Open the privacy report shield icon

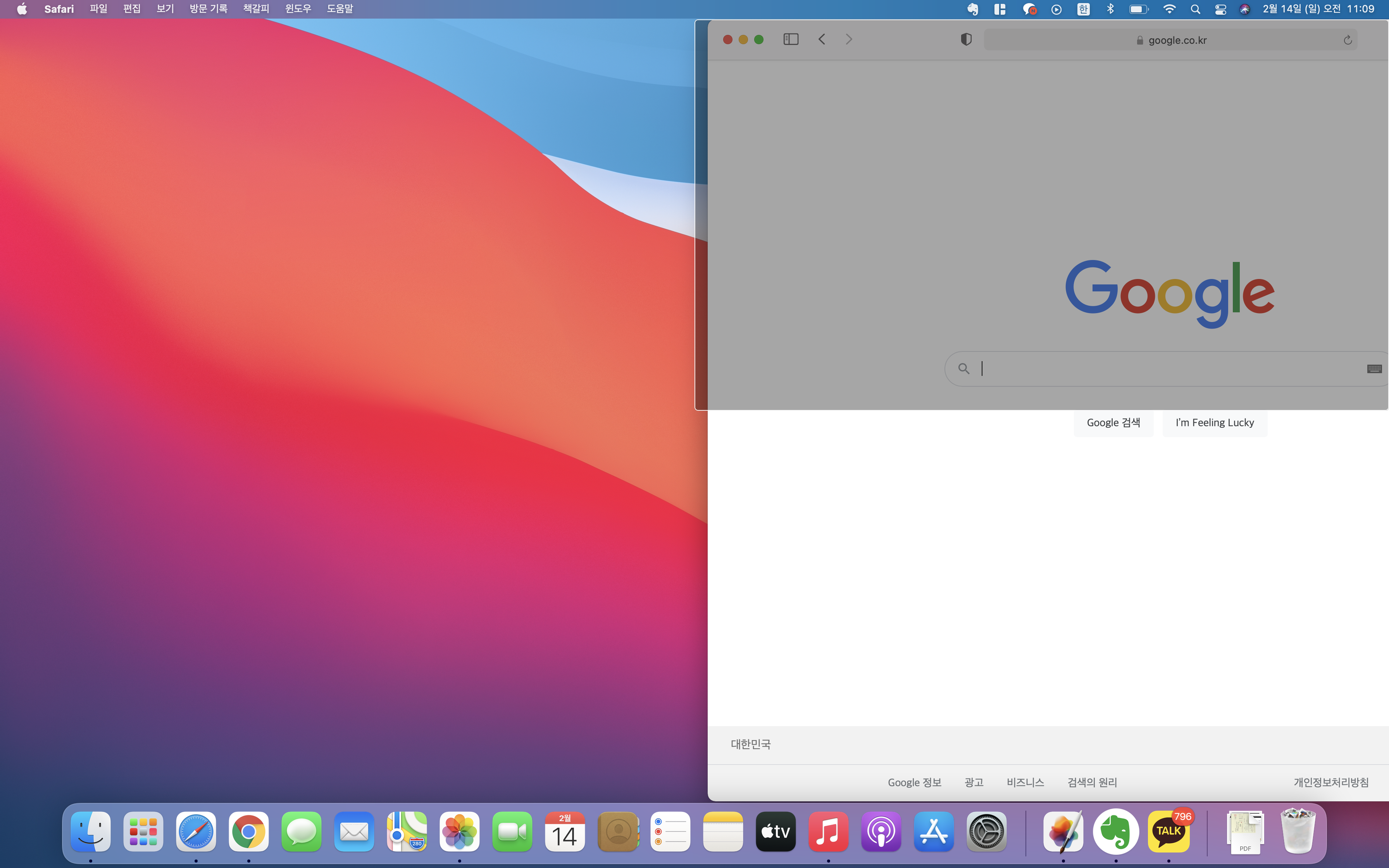pyautogui.click(x=966, y=39)
